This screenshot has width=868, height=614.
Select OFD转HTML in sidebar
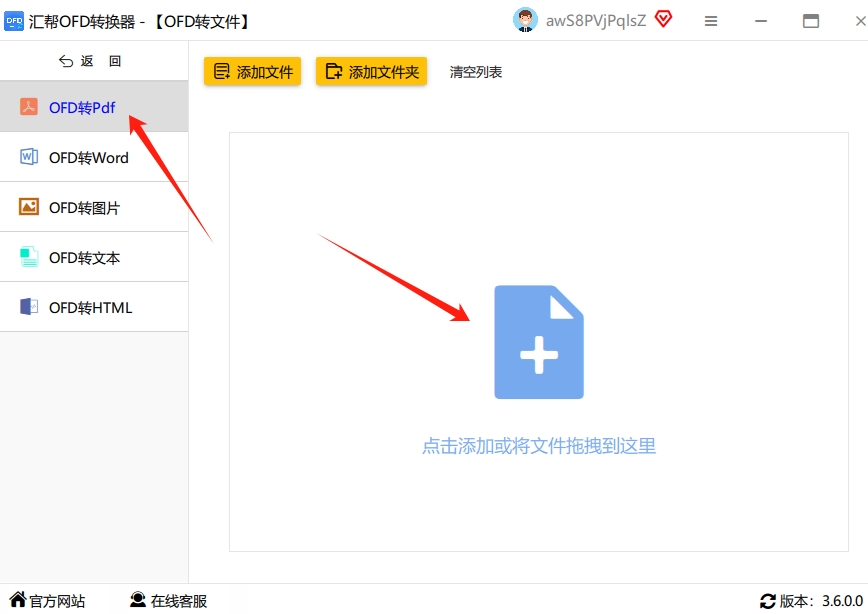click(94, 307)
